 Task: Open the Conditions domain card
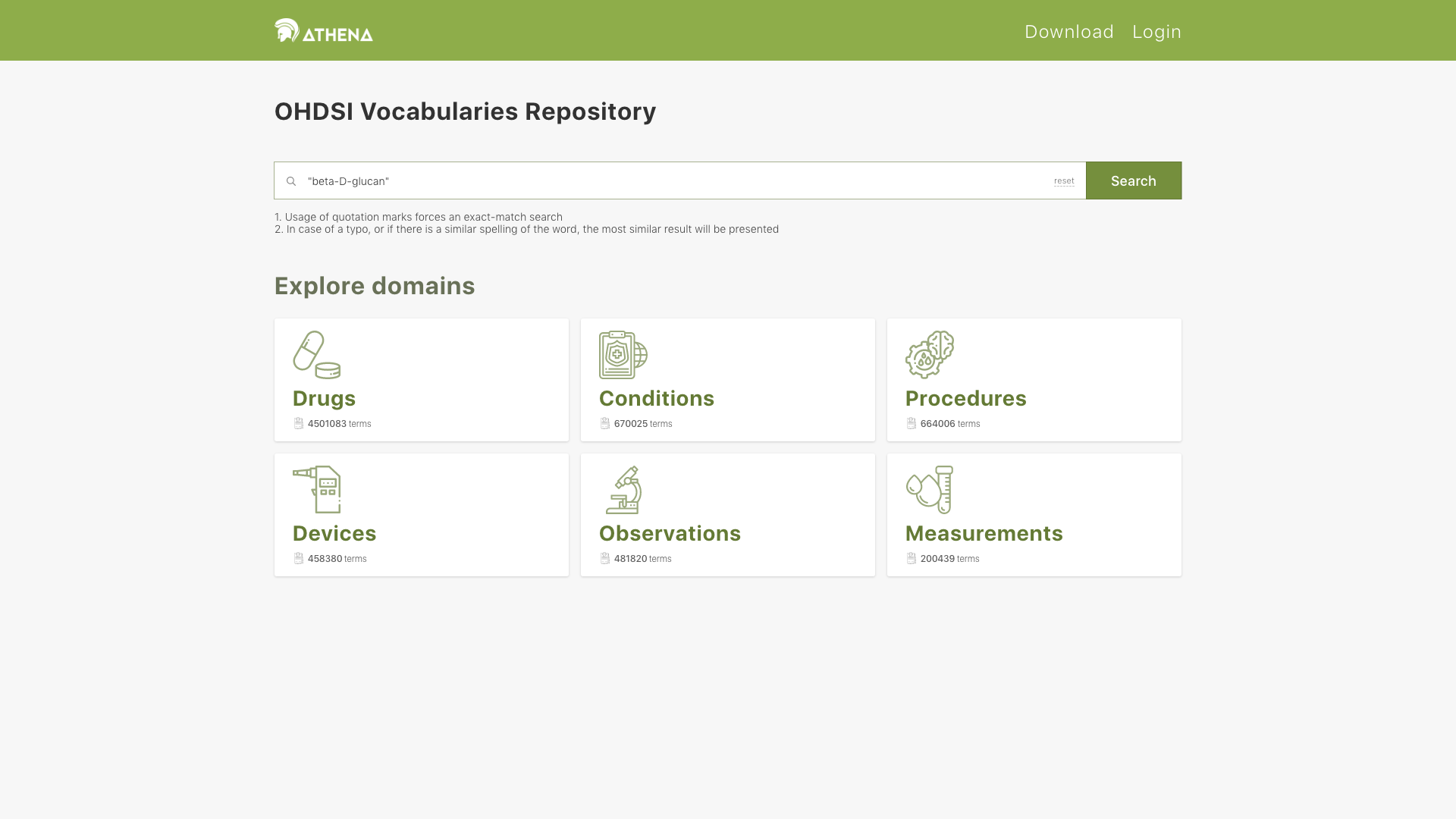[728, 379]
